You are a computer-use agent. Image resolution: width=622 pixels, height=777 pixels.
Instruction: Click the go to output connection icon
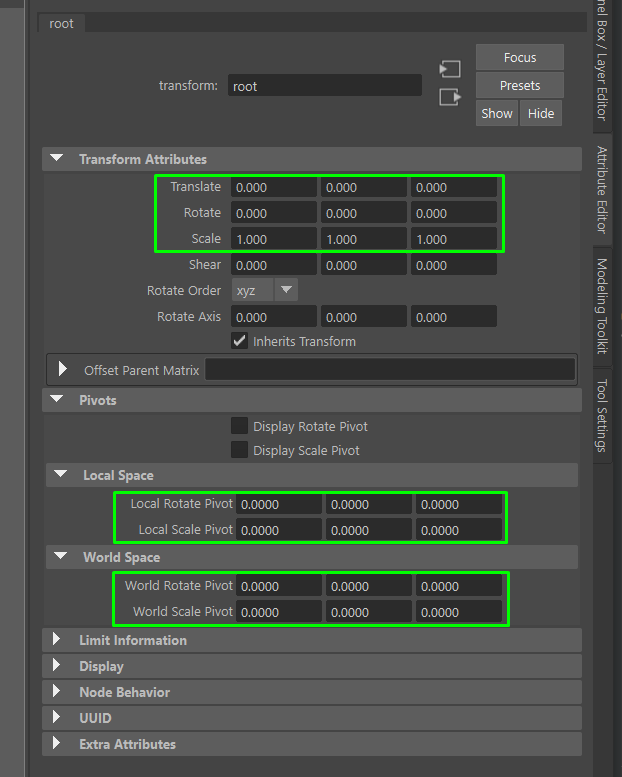(450, 97)
